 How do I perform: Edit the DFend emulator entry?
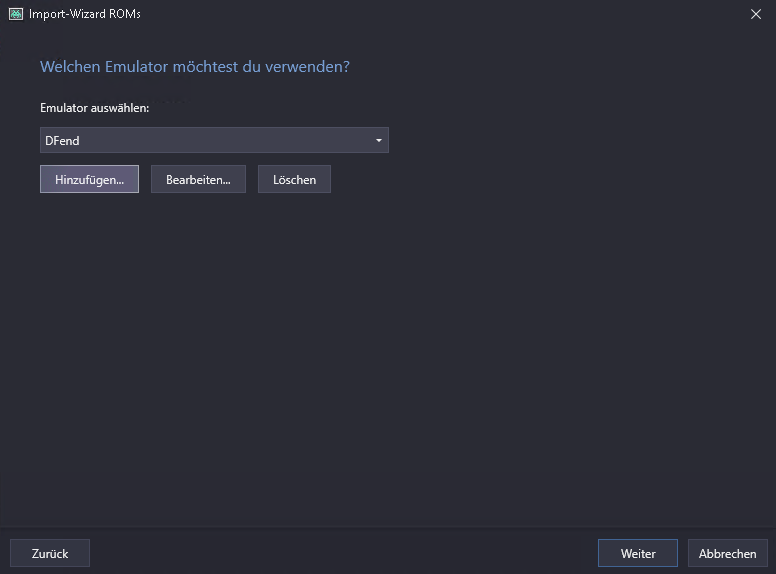pyautogui.click(x=198, y=180)
